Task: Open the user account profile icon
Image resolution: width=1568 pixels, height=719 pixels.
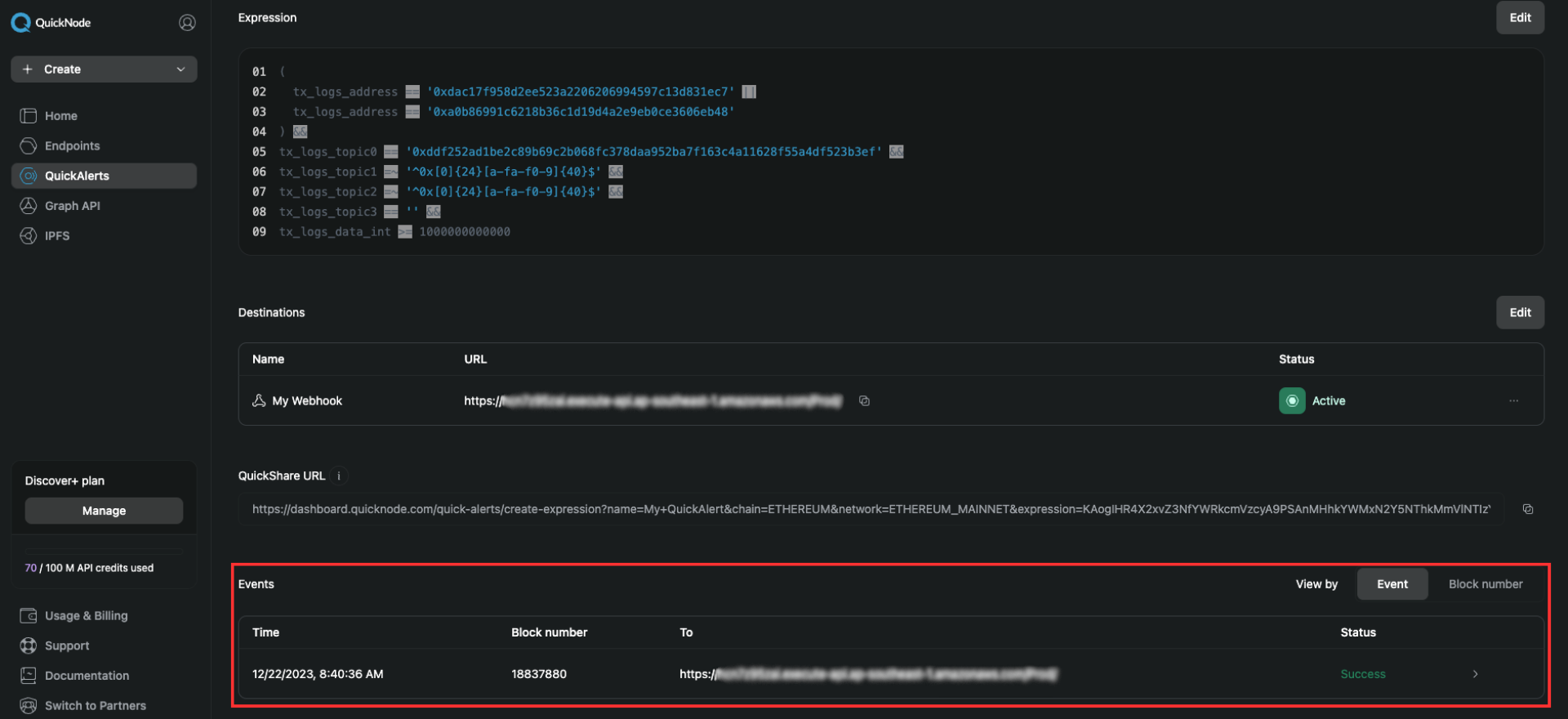Action: [187, 23]
